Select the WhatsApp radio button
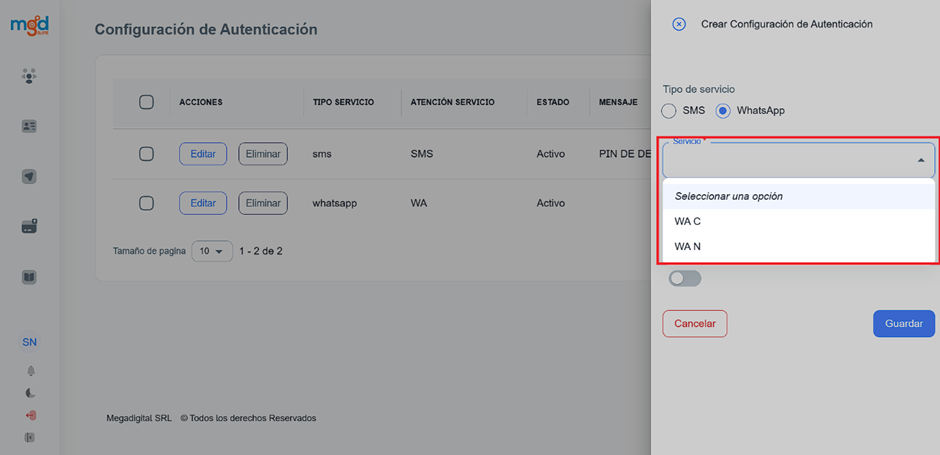 coord(723,110)
